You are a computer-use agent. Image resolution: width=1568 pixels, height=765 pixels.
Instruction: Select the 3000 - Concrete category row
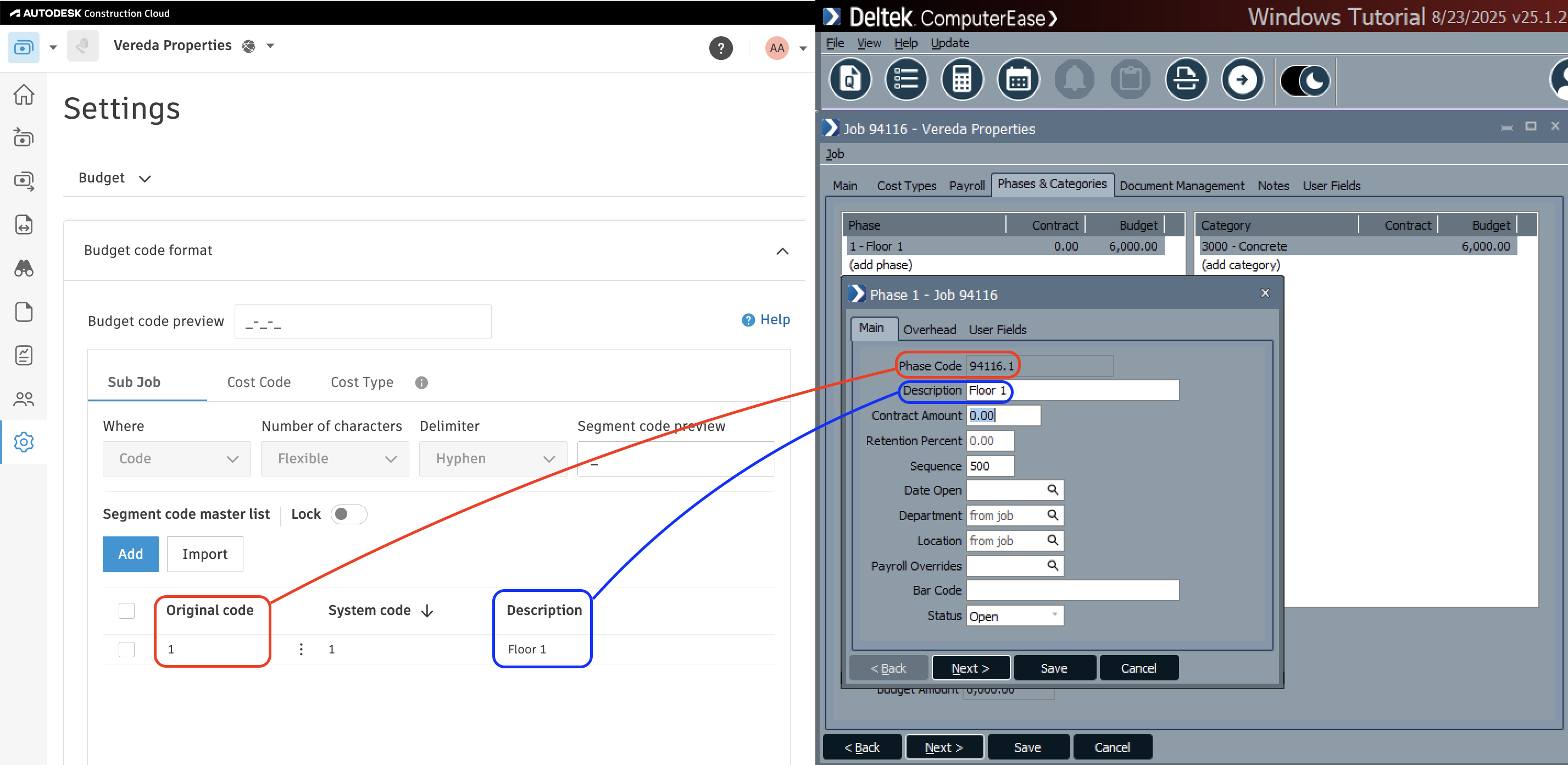[1358, 246]
